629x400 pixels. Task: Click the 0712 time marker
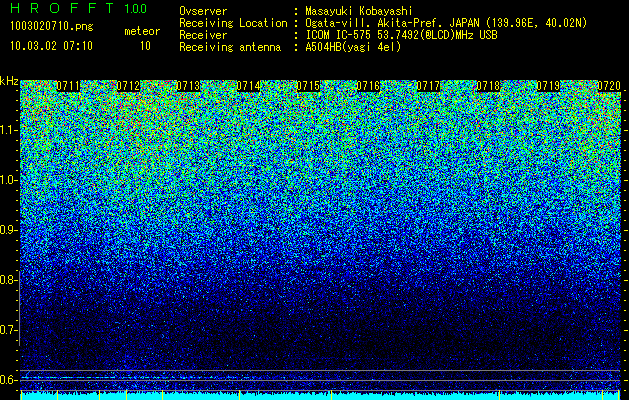[128, 86]
